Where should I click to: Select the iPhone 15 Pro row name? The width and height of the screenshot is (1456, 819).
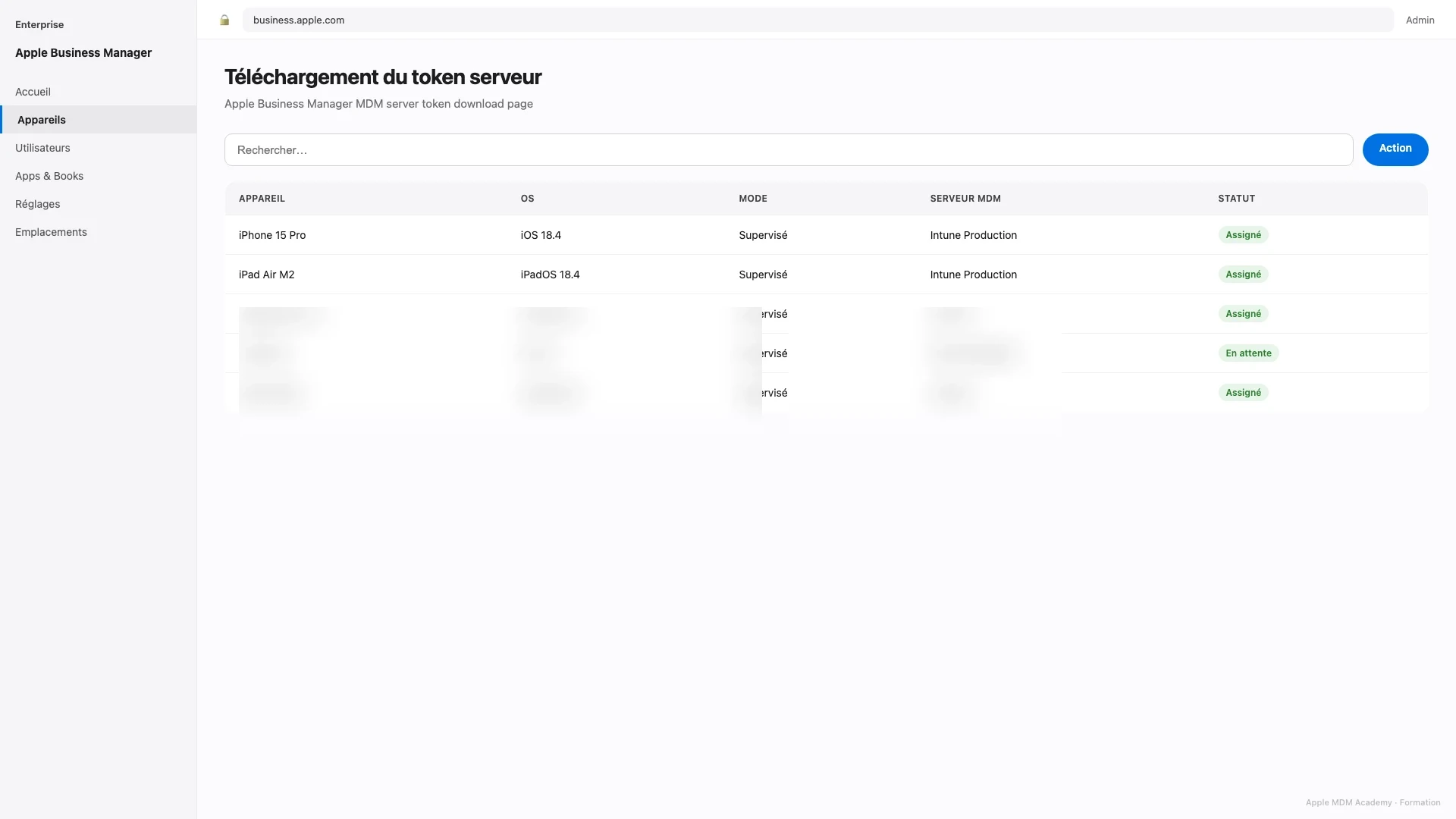pos(272,235)
